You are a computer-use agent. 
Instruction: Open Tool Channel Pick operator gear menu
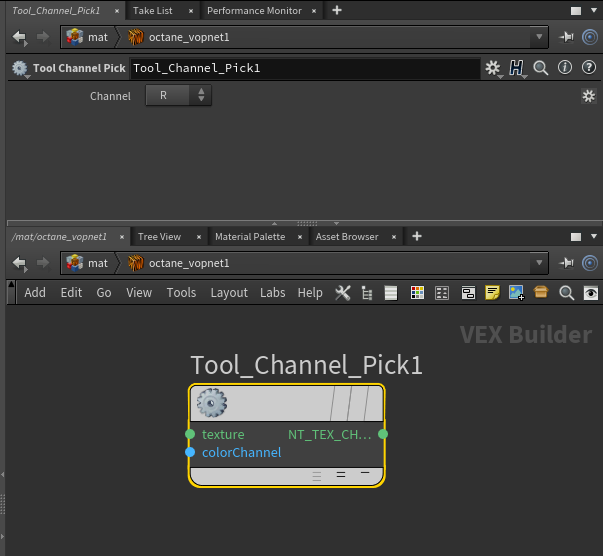pos(20,68)
